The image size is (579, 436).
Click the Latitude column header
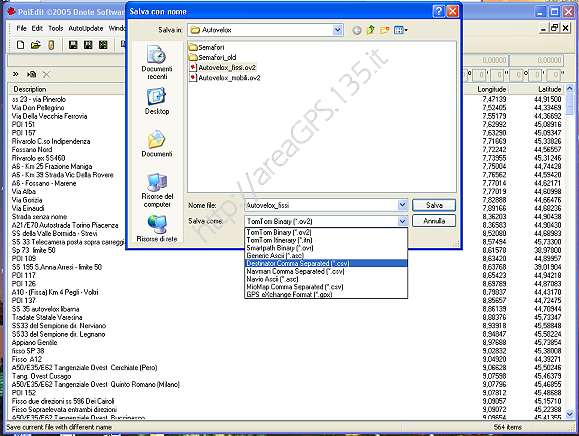(549, 89)
